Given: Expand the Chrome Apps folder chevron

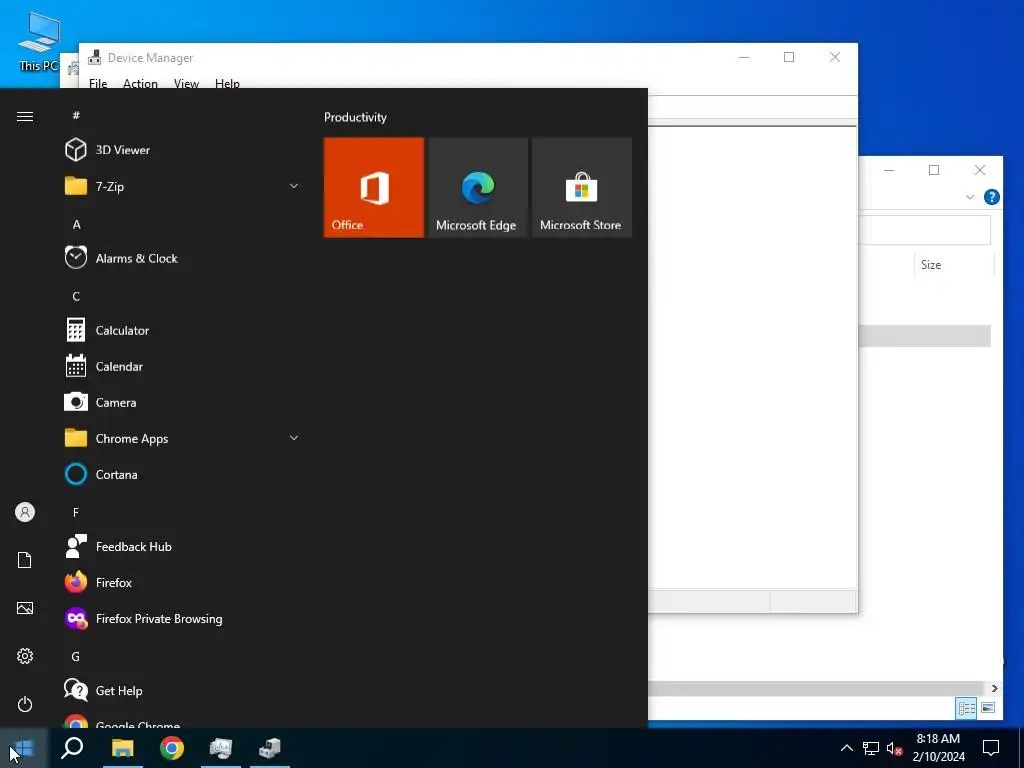Looking at the screenshot, I should coord(294,438).
